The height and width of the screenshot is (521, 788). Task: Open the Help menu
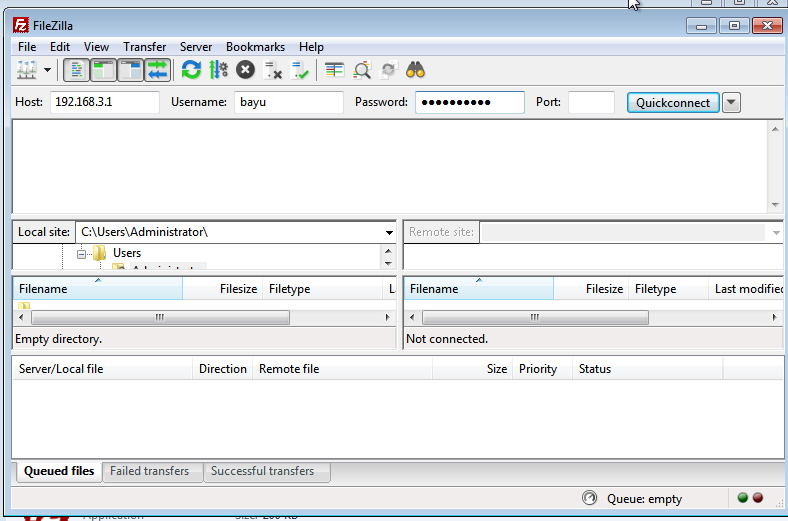point(311,47)
